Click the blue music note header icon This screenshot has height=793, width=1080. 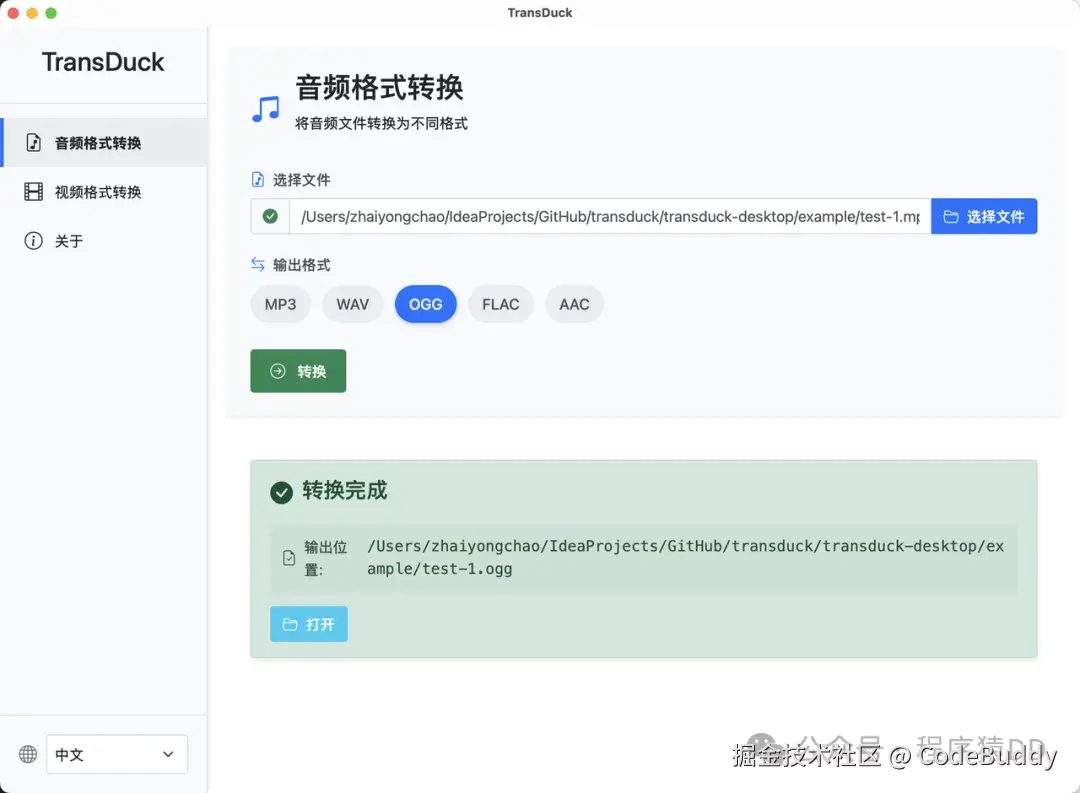click(x=266, y=109)
